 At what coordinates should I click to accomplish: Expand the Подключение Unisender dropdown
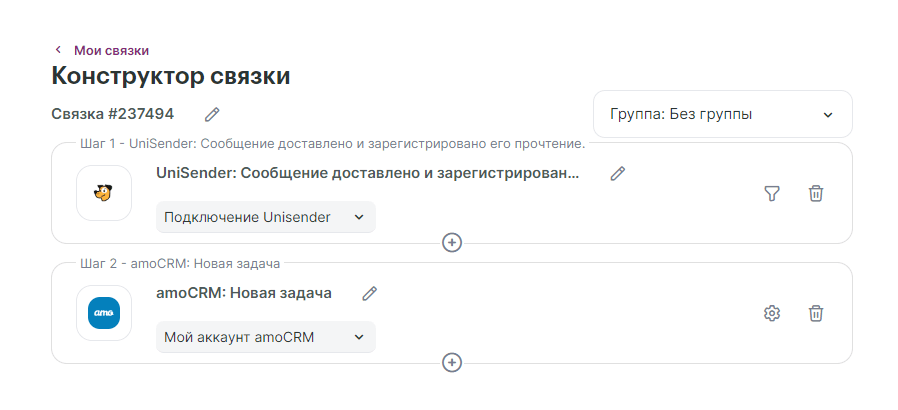pyautogui.click(x=266, y=217)
